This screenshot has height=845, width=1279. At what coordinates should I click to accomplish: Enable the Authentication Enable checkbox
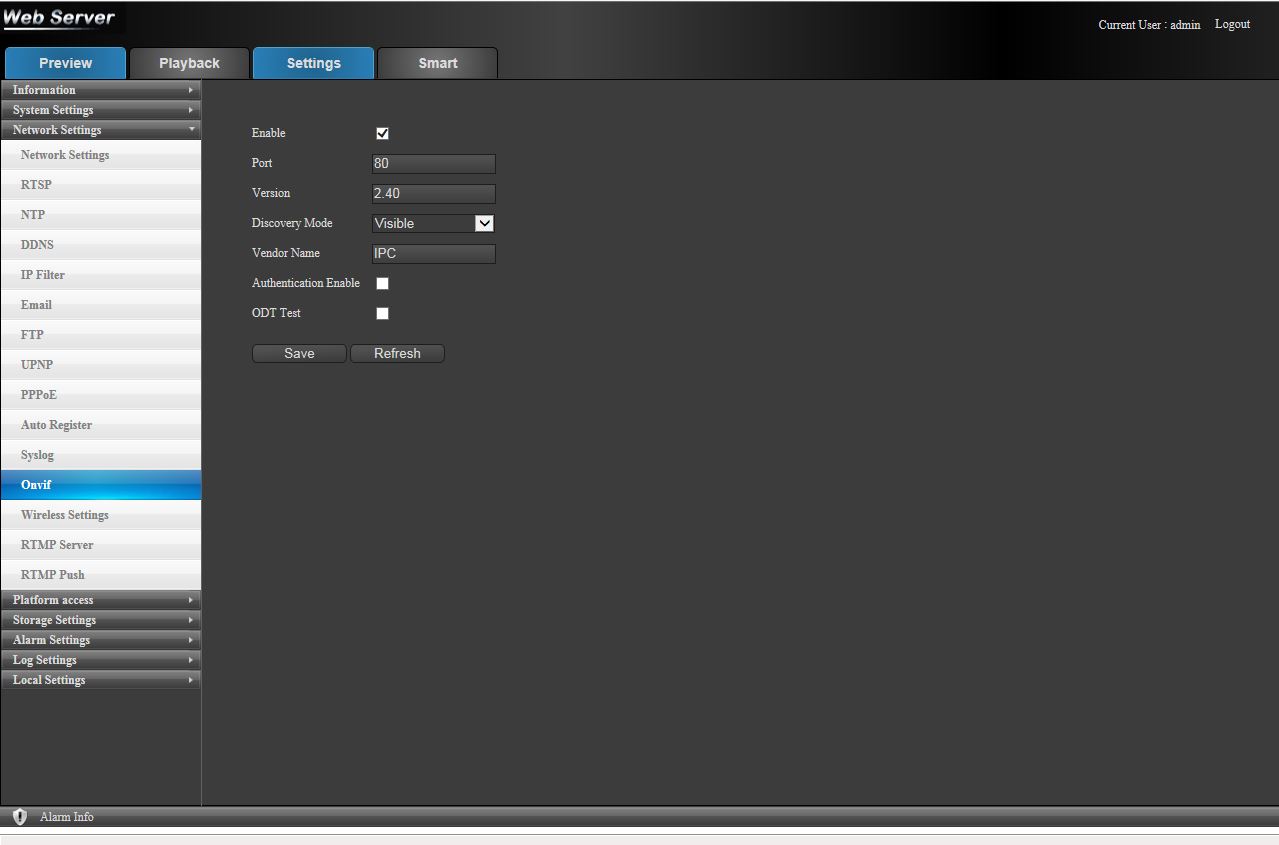(x=382, y=284)
